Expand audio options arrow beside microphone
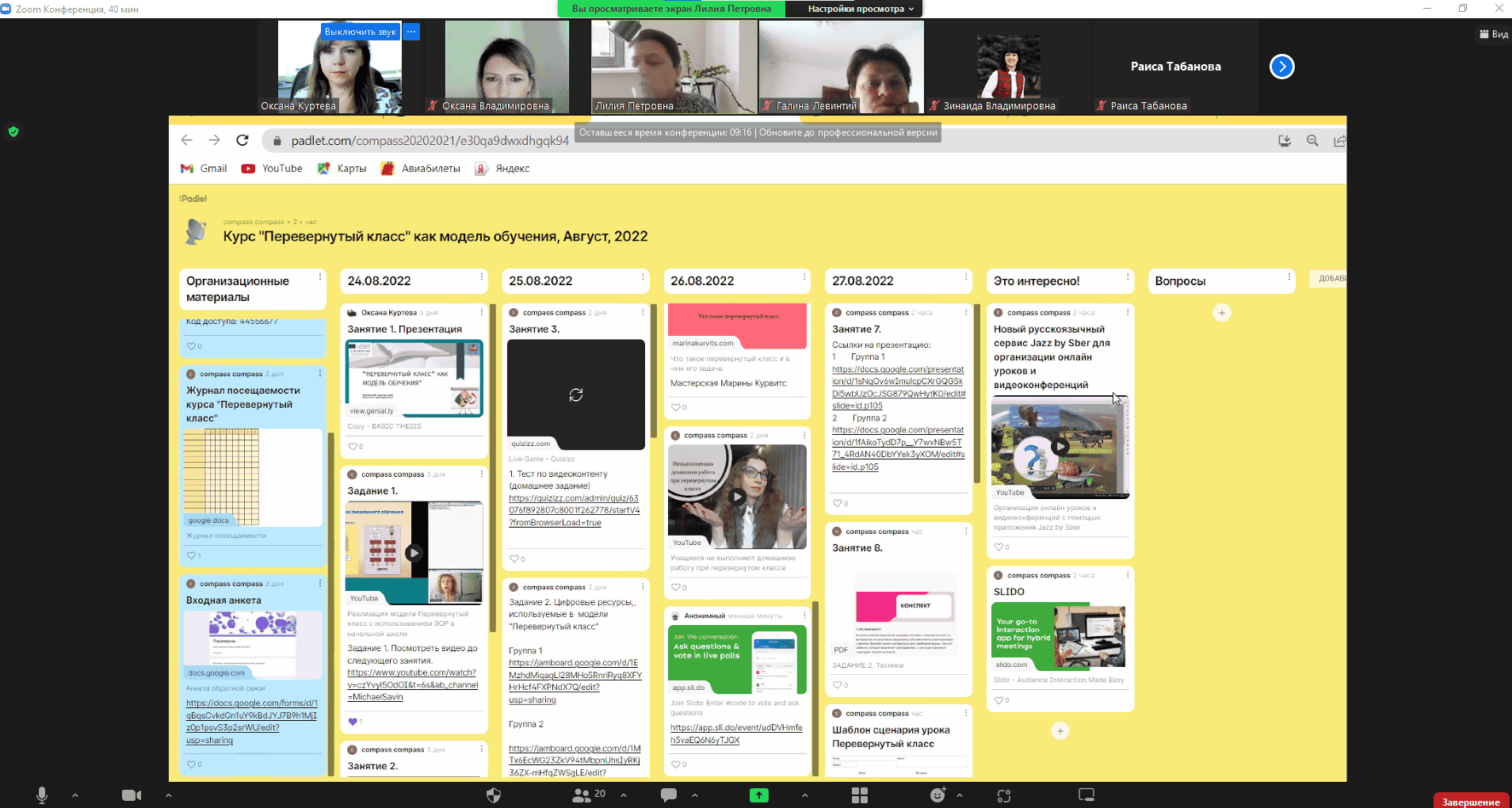The height and width of the screenshot is (808, 1512). pos(75,795)
